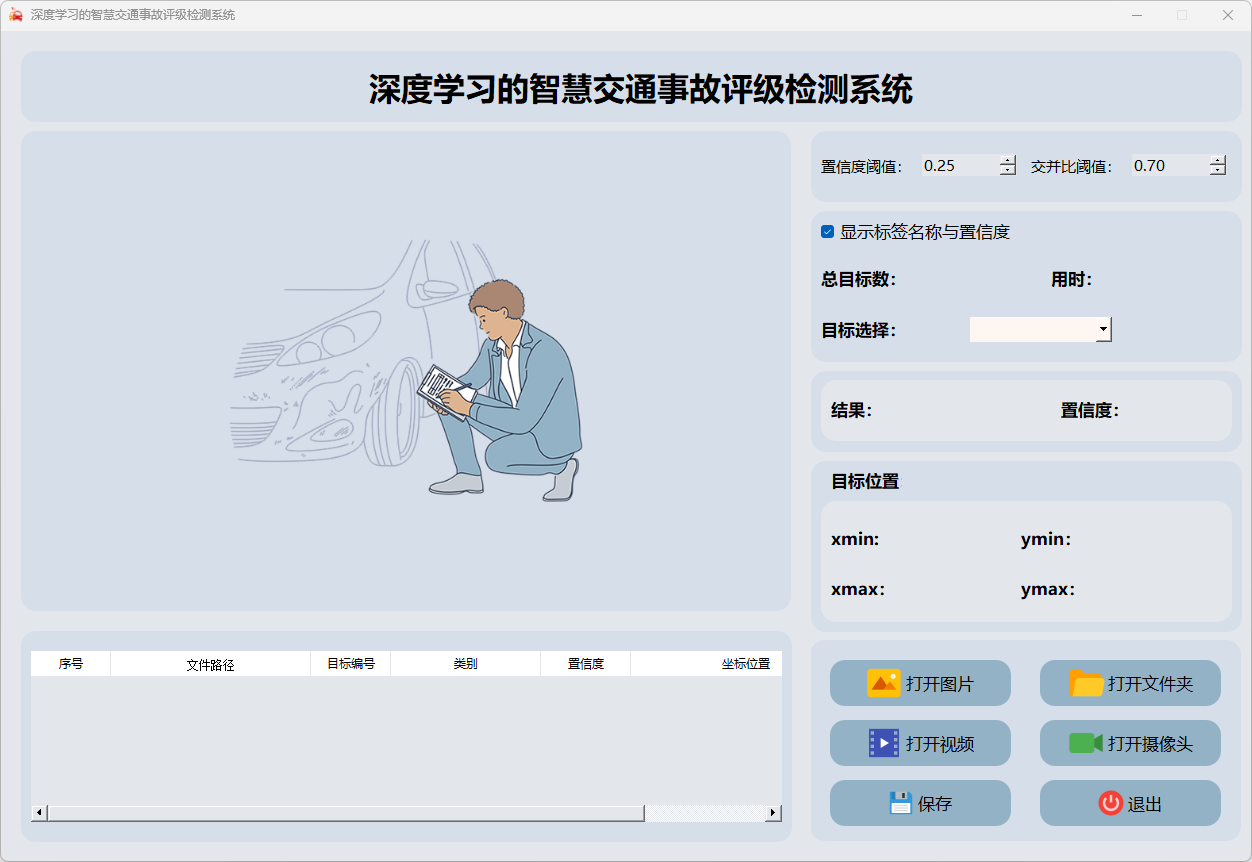Open the 目标选择 dropdown list

tap(1103, 329)
